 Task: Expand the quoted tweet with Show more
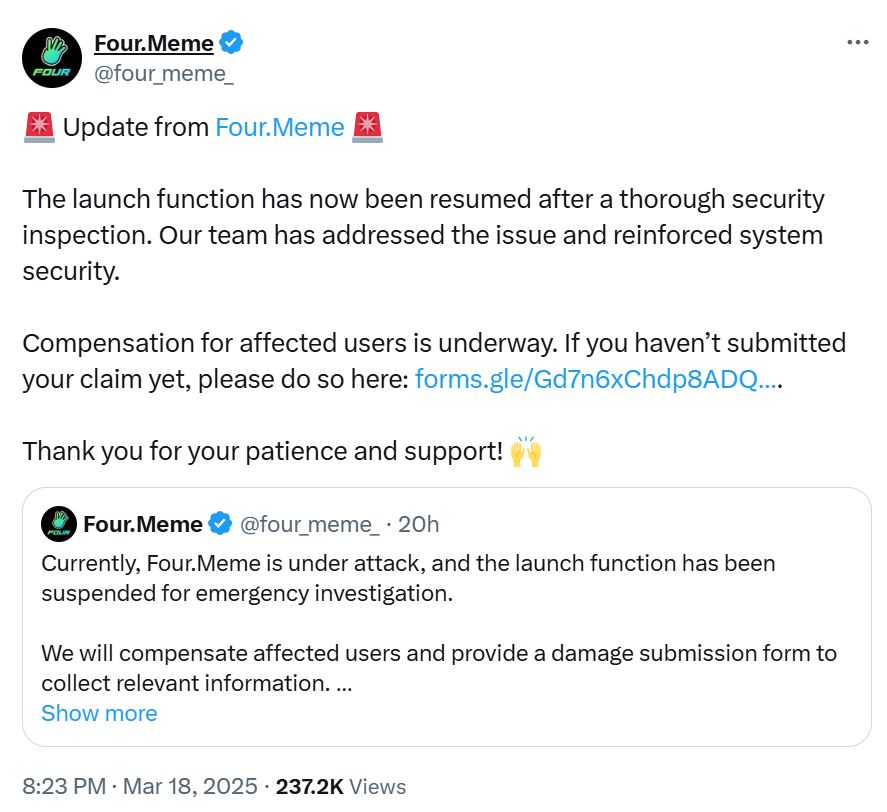(99, 713)
